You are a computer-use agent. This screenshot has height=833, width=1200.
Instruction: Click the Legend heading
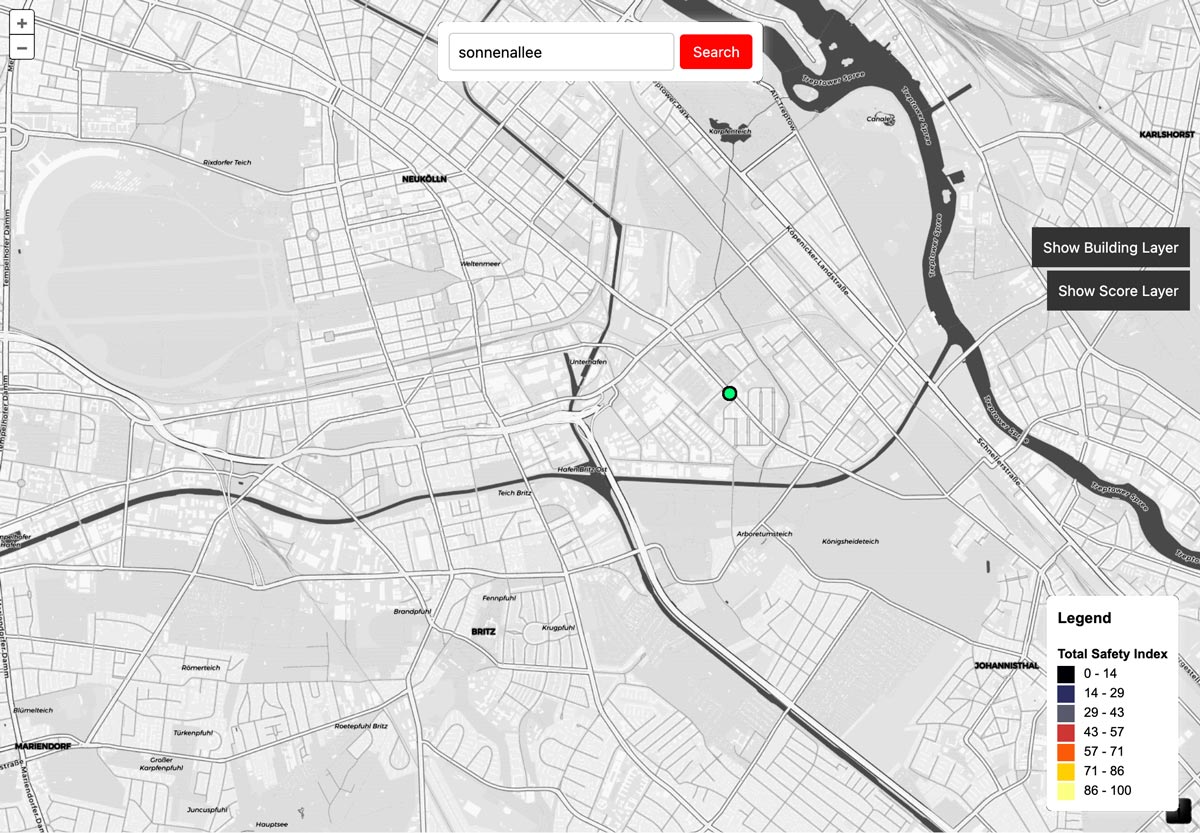(1084, 619)
